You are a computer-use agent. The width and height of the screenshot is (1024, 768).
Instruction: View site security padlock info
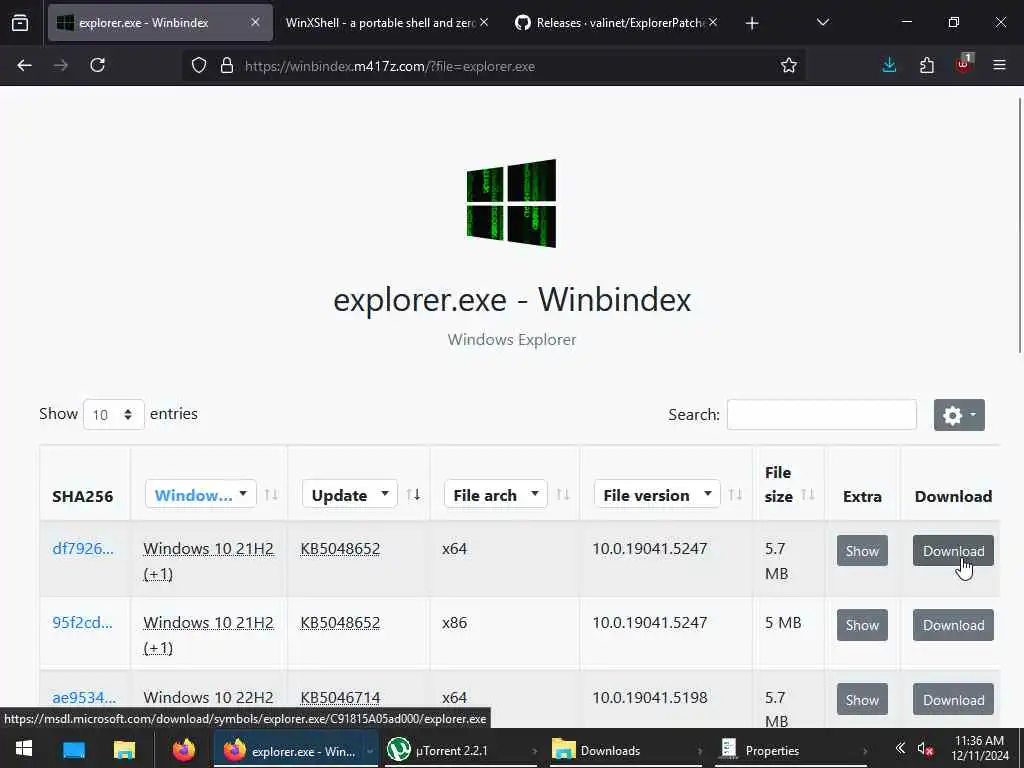click(x=227, y=65)
